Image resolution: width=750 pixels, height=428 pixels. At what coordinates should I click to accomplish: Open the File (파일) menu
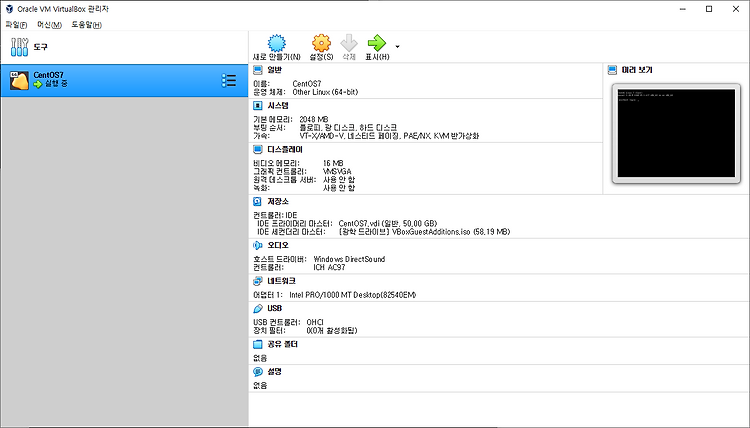pos(16,24)
